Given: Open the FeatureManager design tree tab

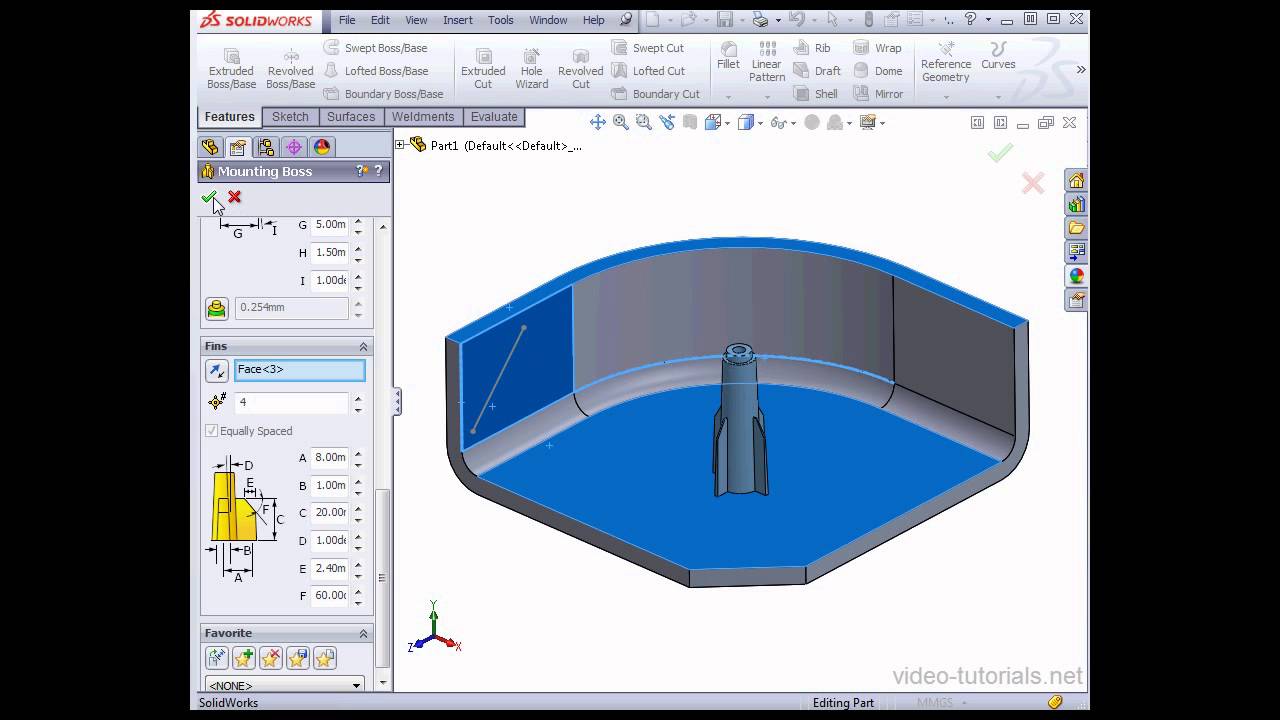Looking at the screenshot, I should pos(210,147).
